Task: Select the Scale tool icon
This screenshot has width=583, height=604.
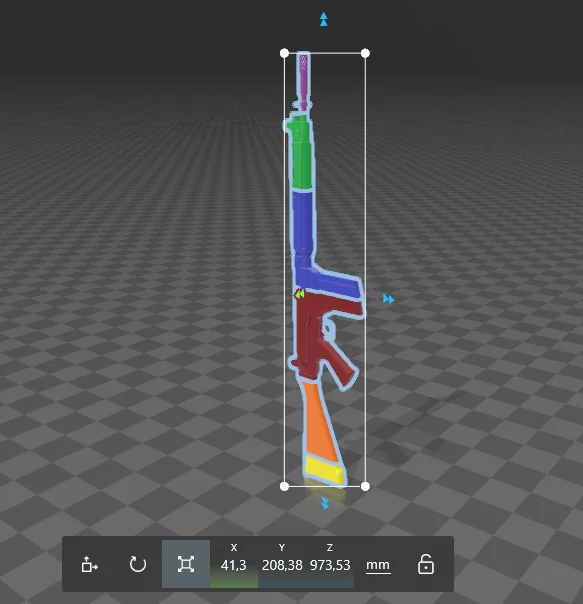Action: (x=186, y=564)
